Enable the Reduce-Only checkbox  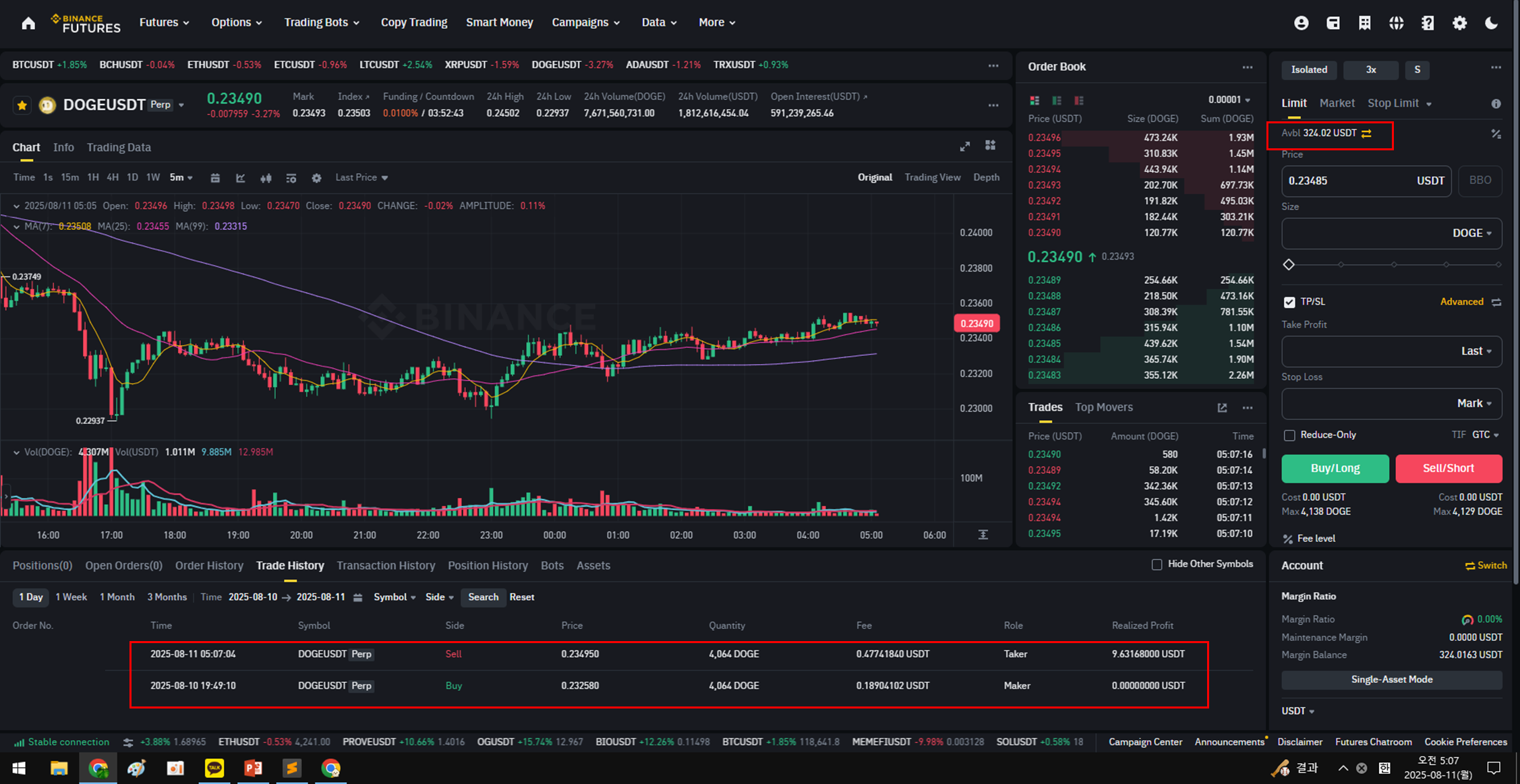click(x=1289, y=435)
